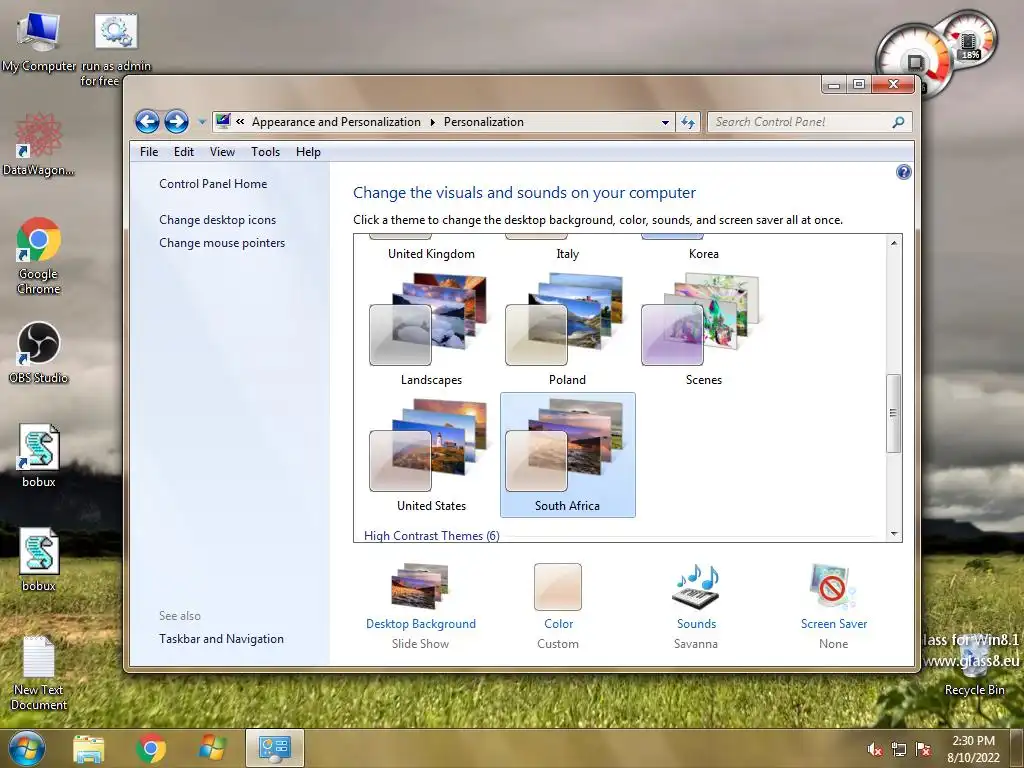Click the CPU meter desktop gadget
Viewport: 1024px width, 768px height.
[914, 61]
